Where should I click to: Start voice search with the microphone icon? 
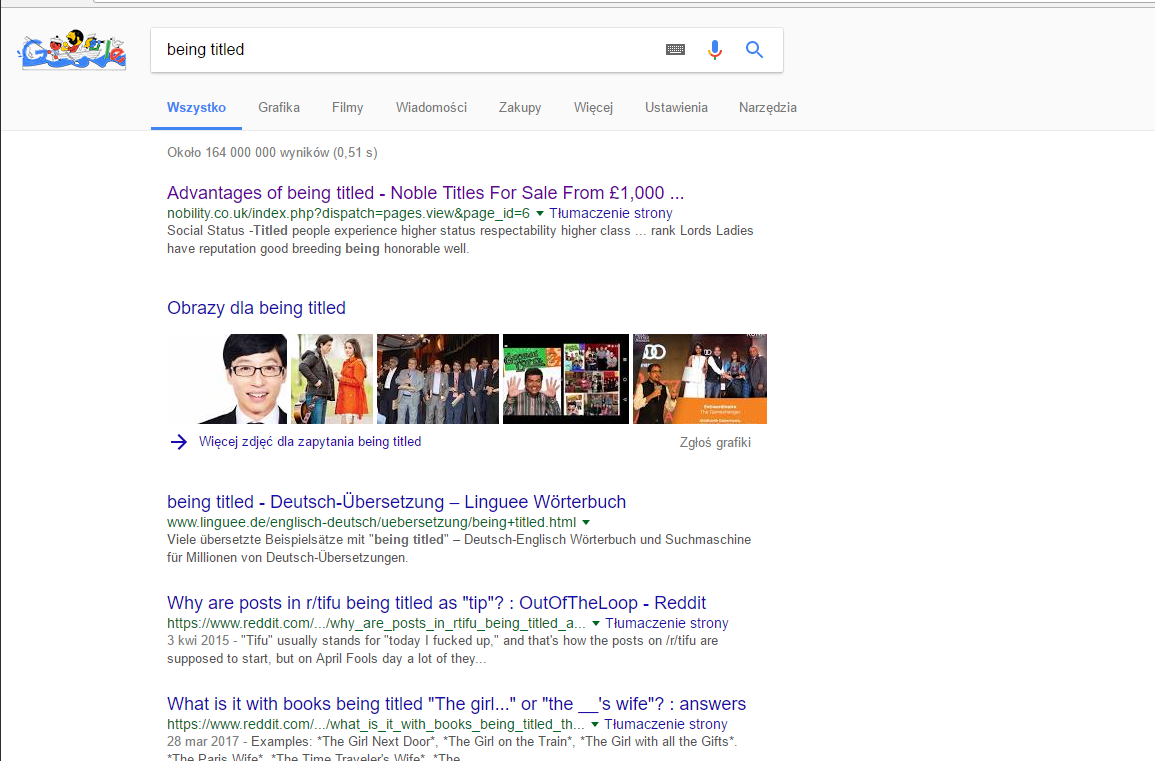[x=715, y=49]
